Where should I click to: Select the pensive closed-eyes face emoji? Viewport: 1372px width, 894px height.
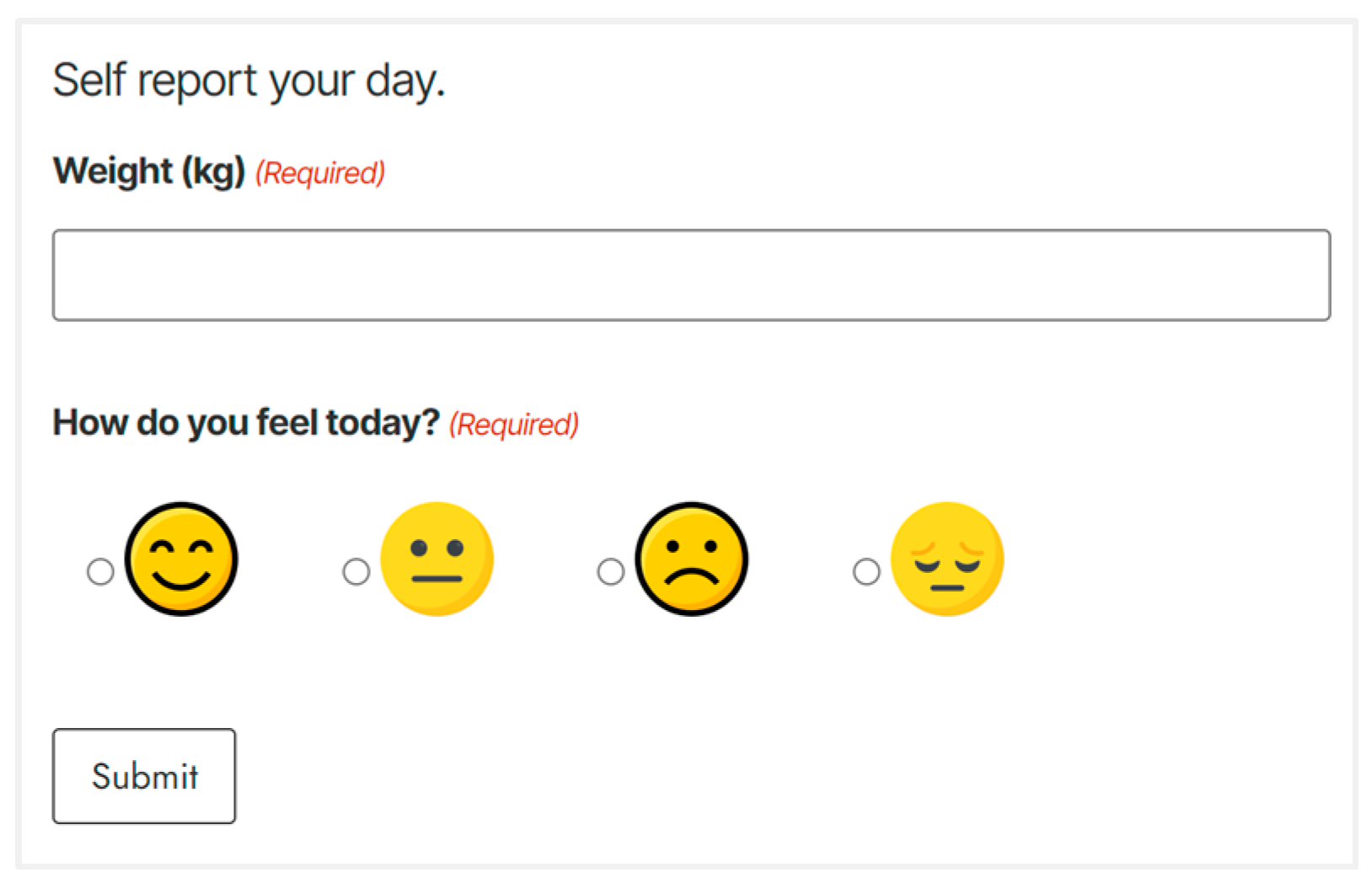pos(946,559)
